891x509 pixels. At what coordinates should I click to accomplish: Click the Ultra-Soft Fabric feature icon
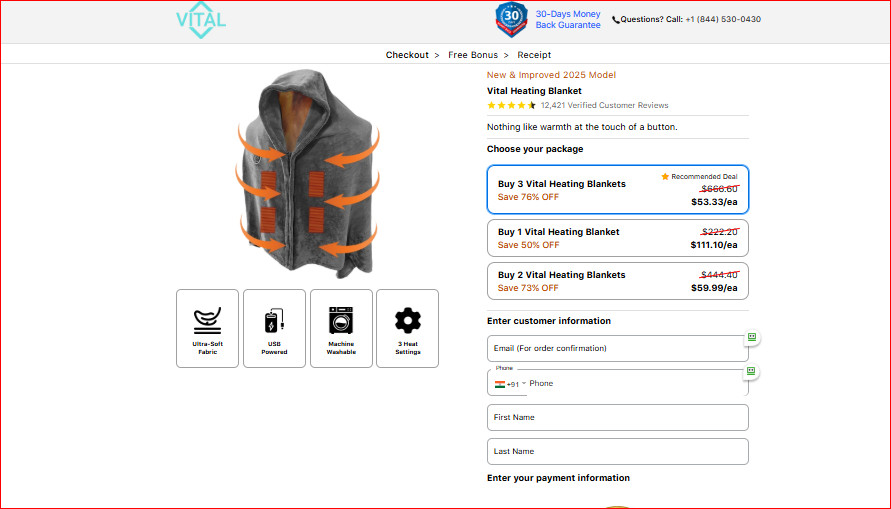(207, 321)
